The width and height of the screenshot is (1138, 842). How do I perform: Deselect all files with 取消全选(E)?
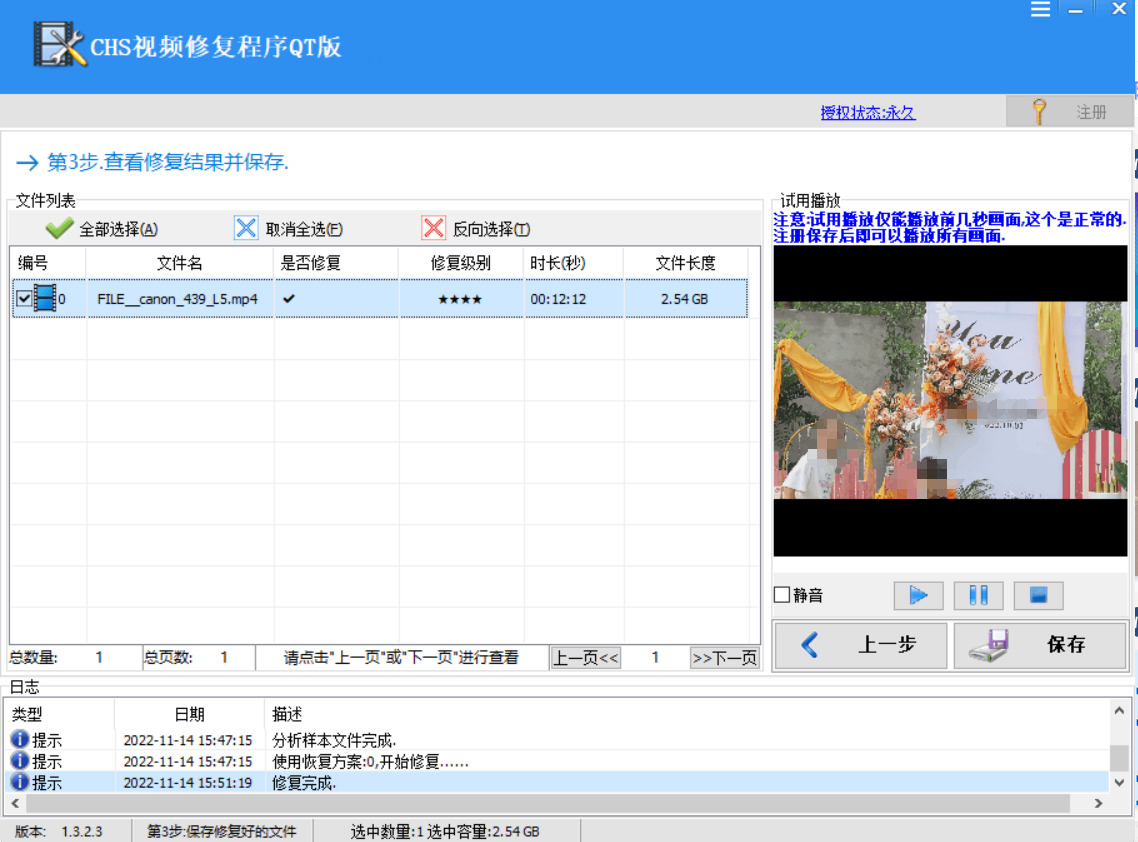[x=289, y=229]
